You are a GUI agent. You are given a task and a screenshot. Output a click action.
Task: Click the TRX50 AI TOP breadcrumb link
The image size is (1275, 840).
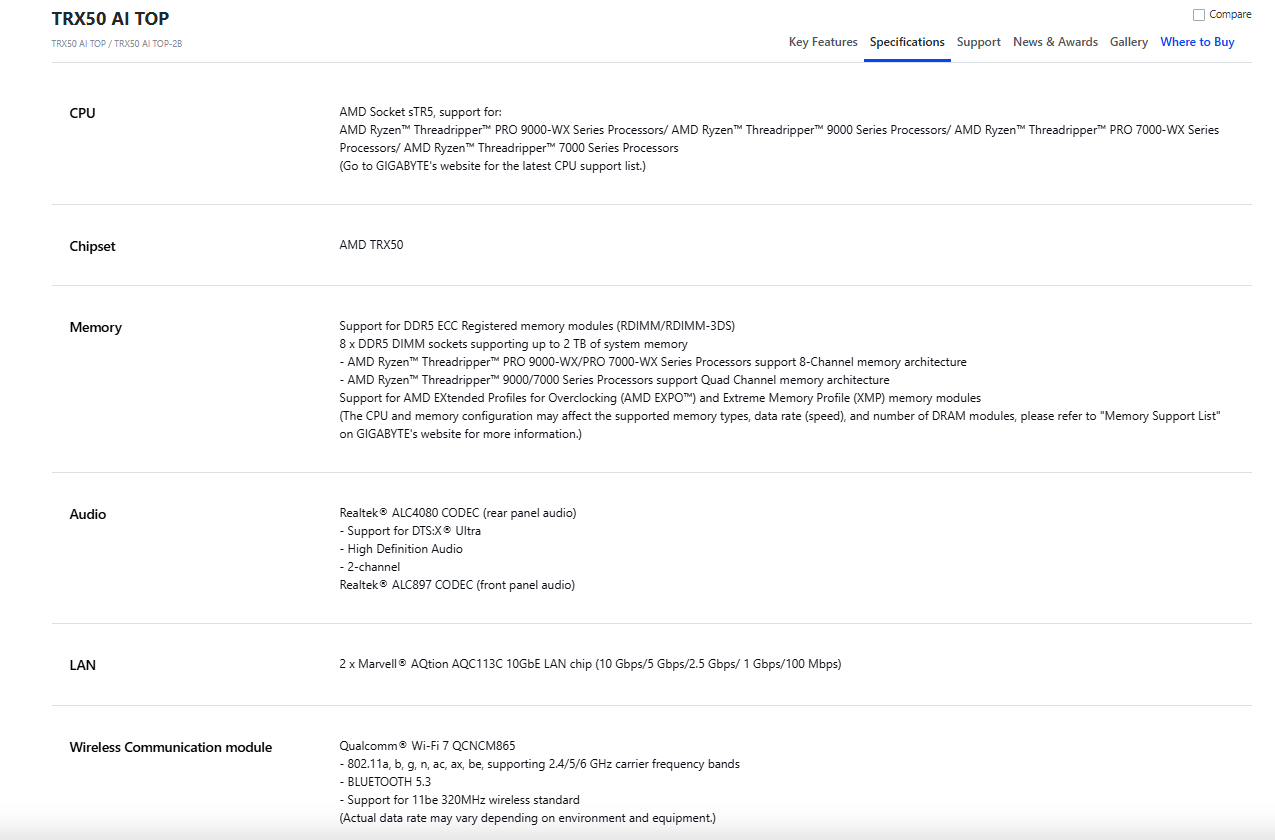(78, 44)
